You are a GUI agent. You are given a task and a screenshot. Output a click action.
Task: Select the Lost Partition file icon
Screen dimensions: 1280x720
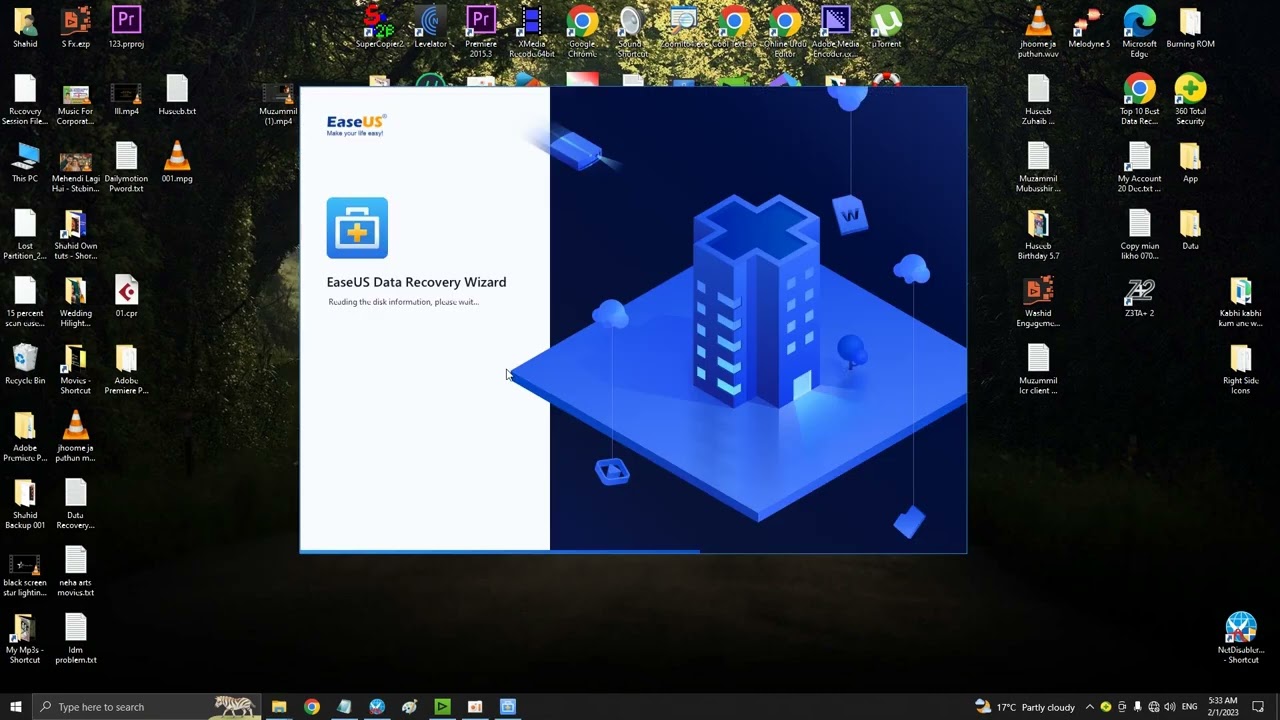[x=25, y=235]
